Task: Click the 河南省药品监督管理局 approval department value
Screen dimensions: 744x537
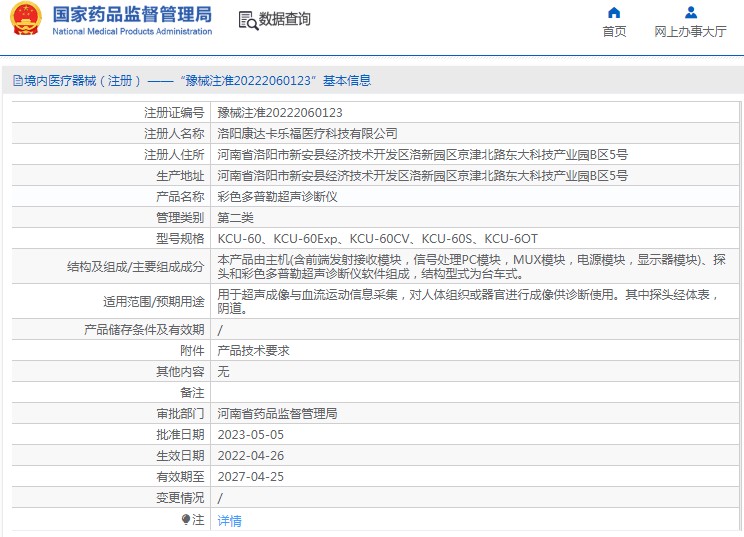Action: pos(277,414)
